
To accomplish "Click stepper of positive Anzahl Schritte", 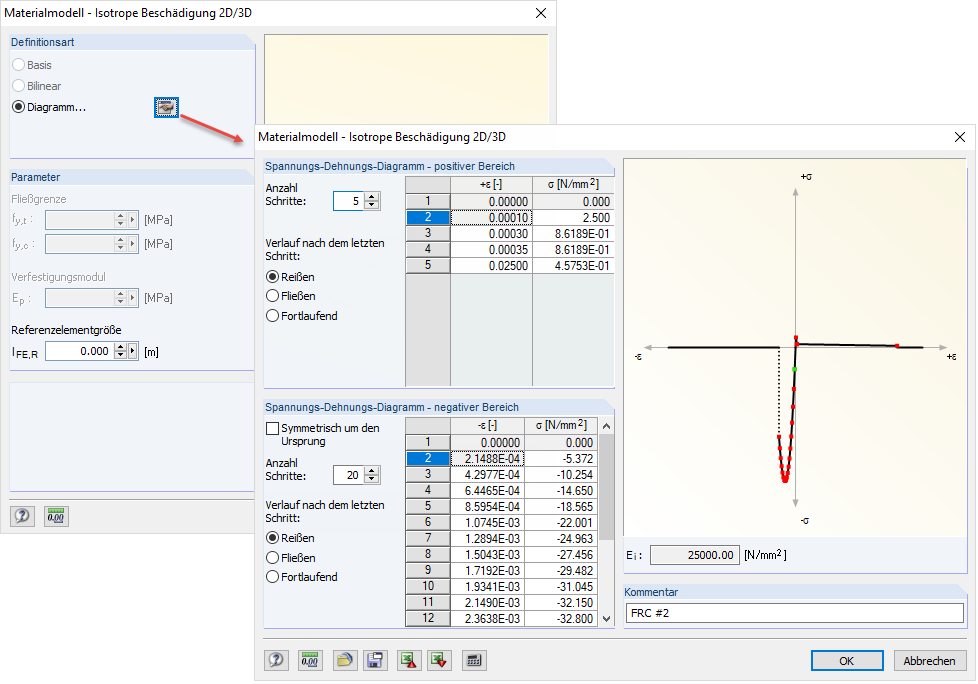I will [372, 201].
